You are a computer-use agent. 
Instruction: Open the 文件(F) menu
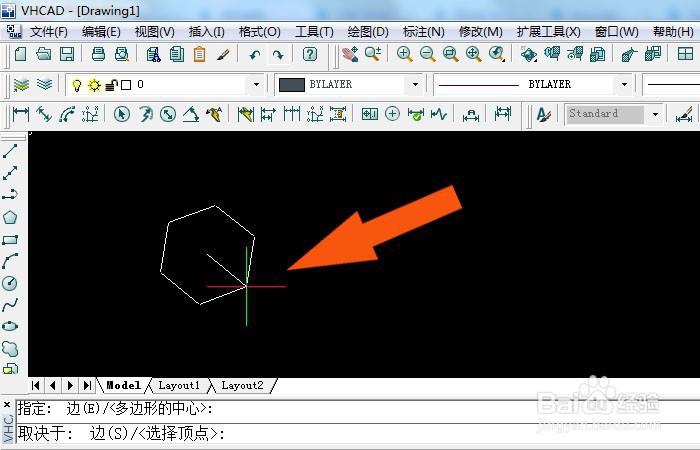pyautogui.click(x=49, y=32)
